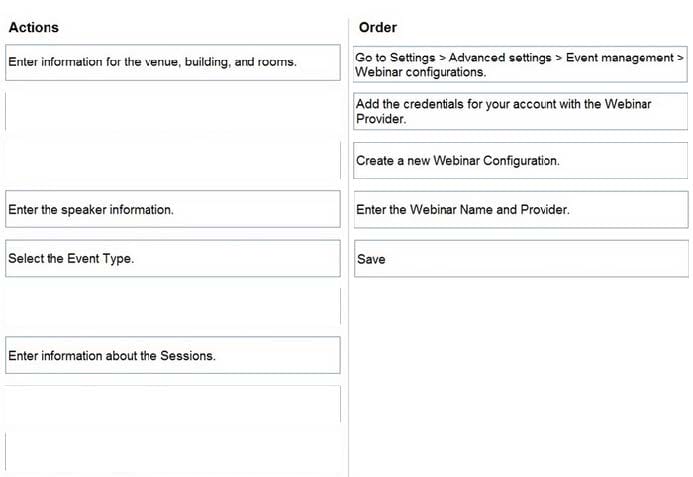This screenshot has width=693, height=477.
Task: Click the 'Enter the speaker information' action
Action: point(173,209)
